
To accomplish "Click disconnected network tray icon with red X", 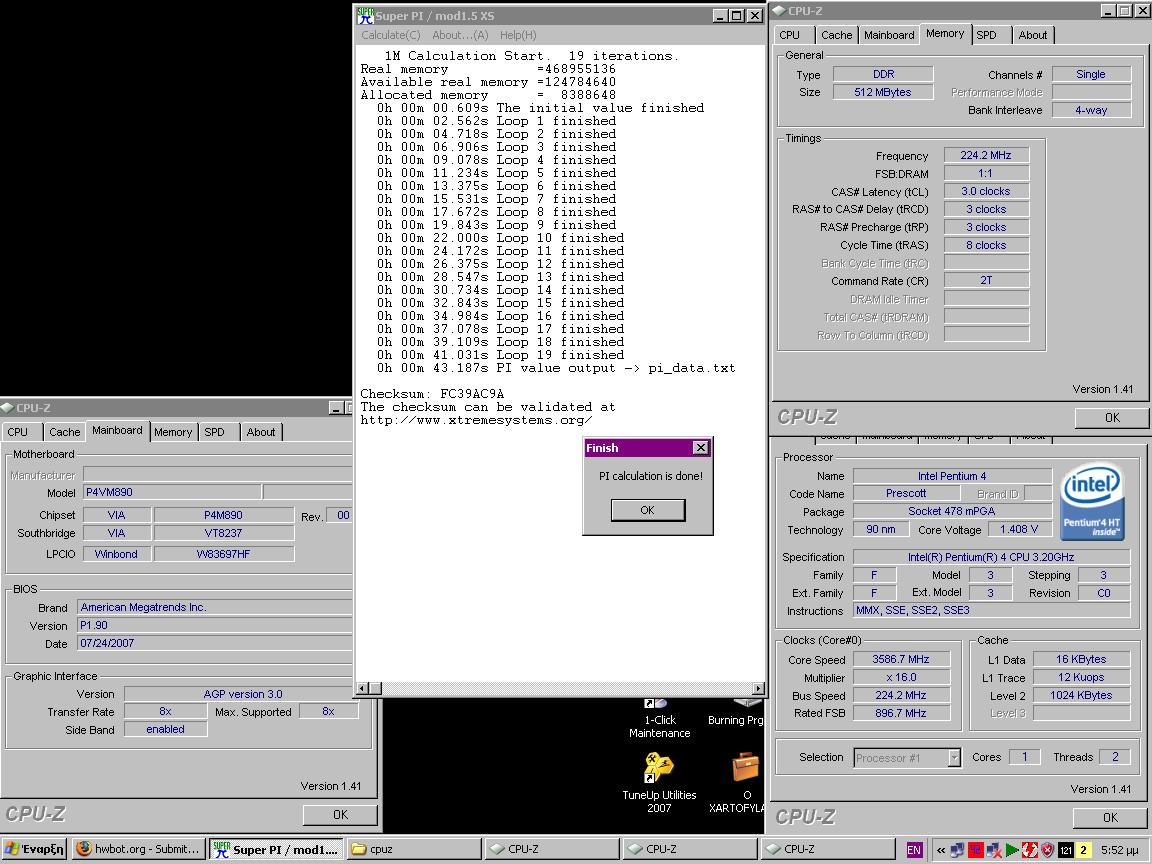I will (x=994, y=850).
